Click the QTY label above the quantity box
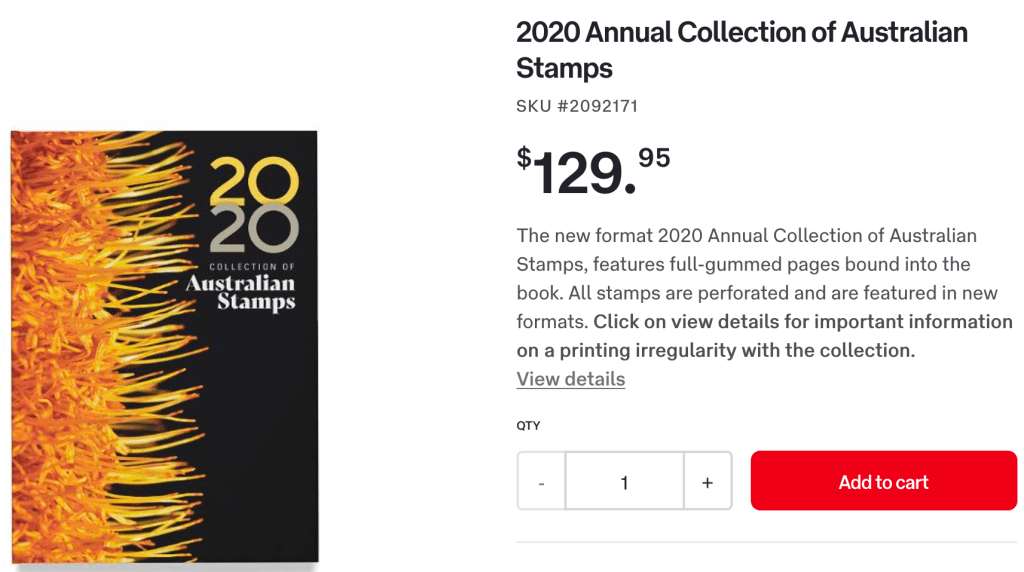The image size is (1024, 572). pos(528,425)
